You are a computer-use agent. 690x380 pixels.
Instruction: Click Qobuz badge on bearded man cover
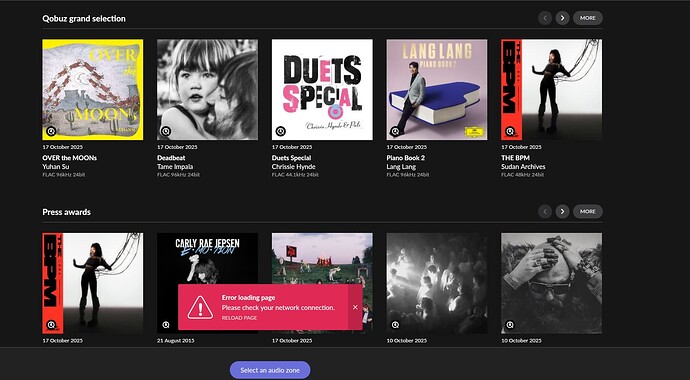click(x=510, y=325)
